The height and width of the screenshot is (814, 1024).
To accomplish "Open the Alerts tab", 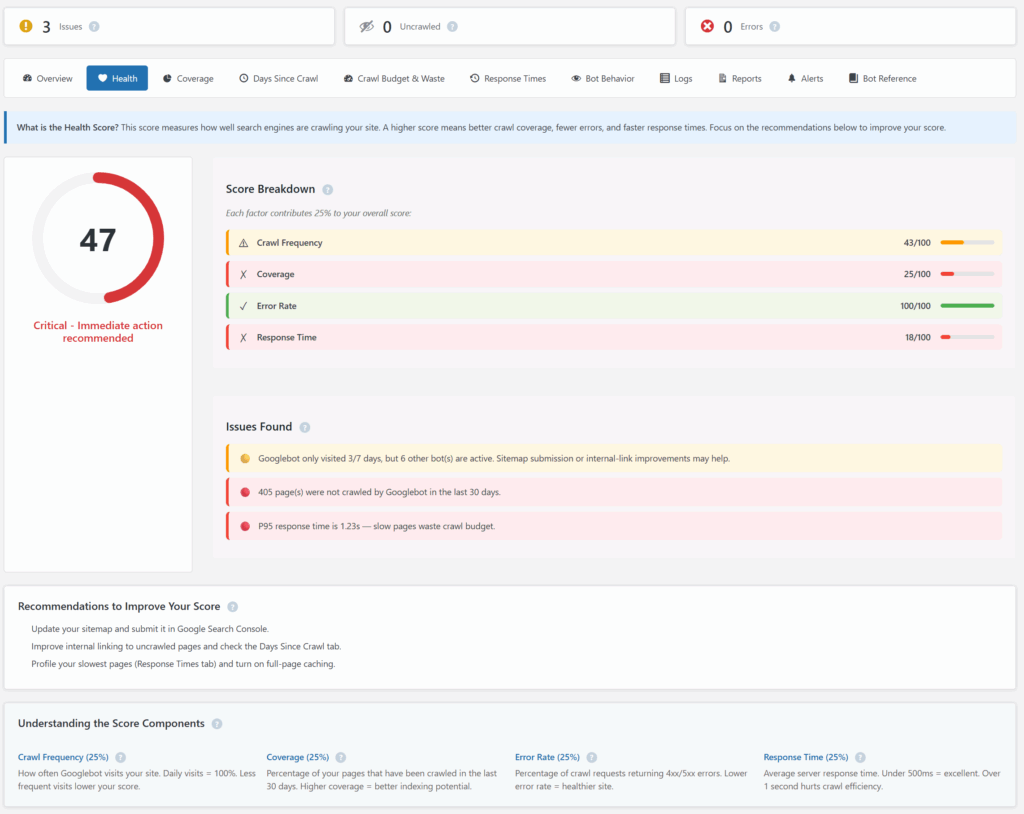I will pyautogui.click(x=805, y=78).
